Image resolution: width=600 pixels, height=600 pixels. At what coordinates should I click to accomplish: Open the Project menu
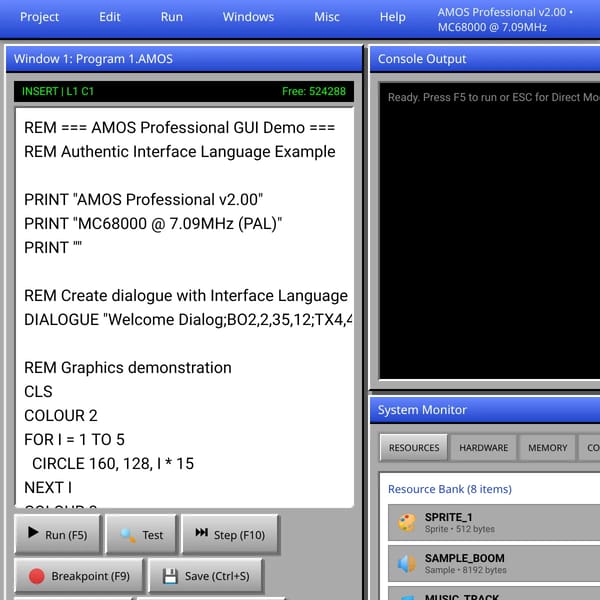click(39, 17)
